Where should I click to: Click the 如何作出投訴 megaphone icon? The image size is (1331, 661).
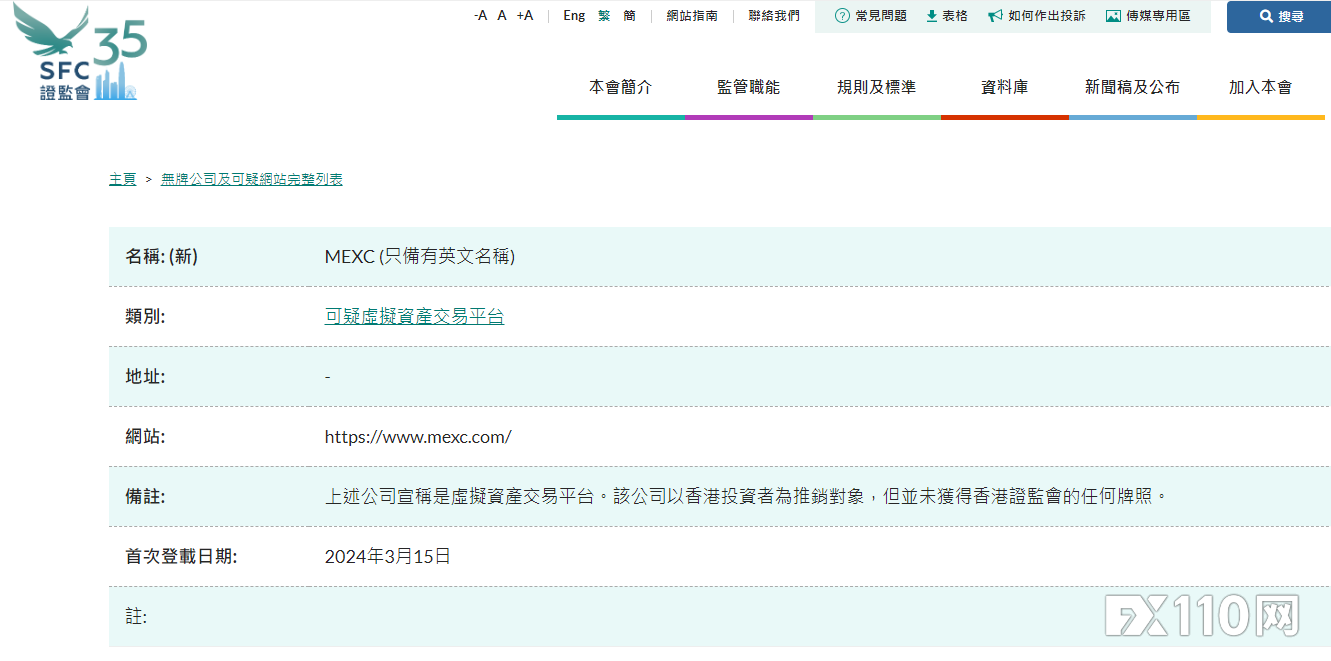pos(995,16)
